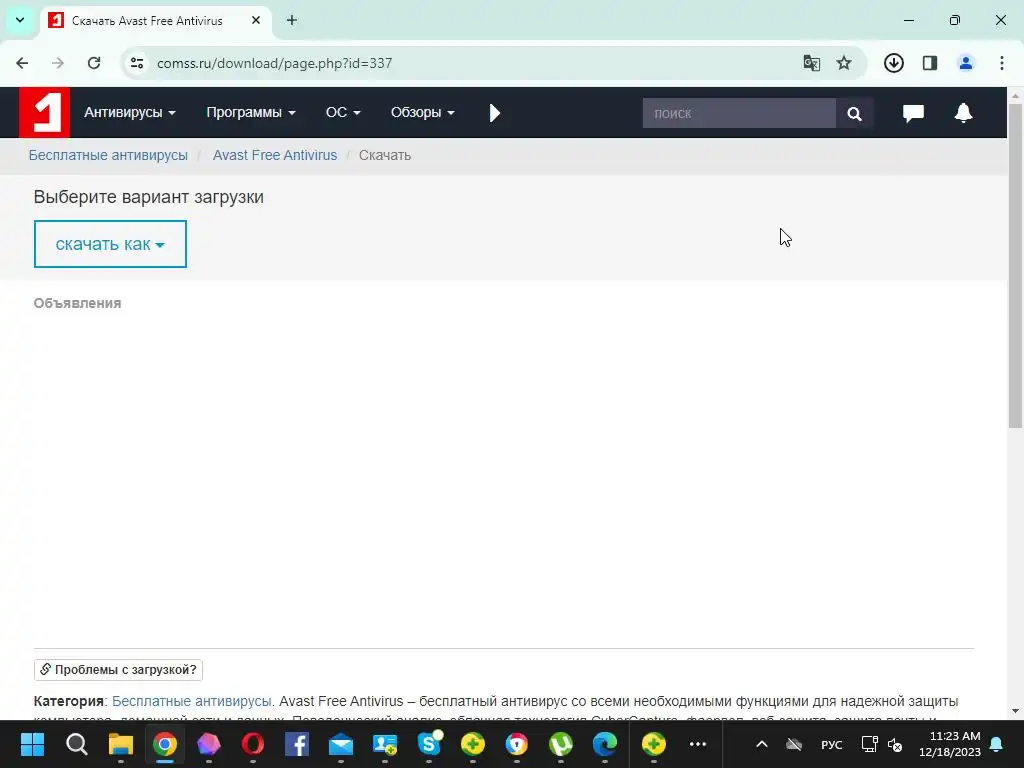Open the Windows Start menu

click(32, 744)
